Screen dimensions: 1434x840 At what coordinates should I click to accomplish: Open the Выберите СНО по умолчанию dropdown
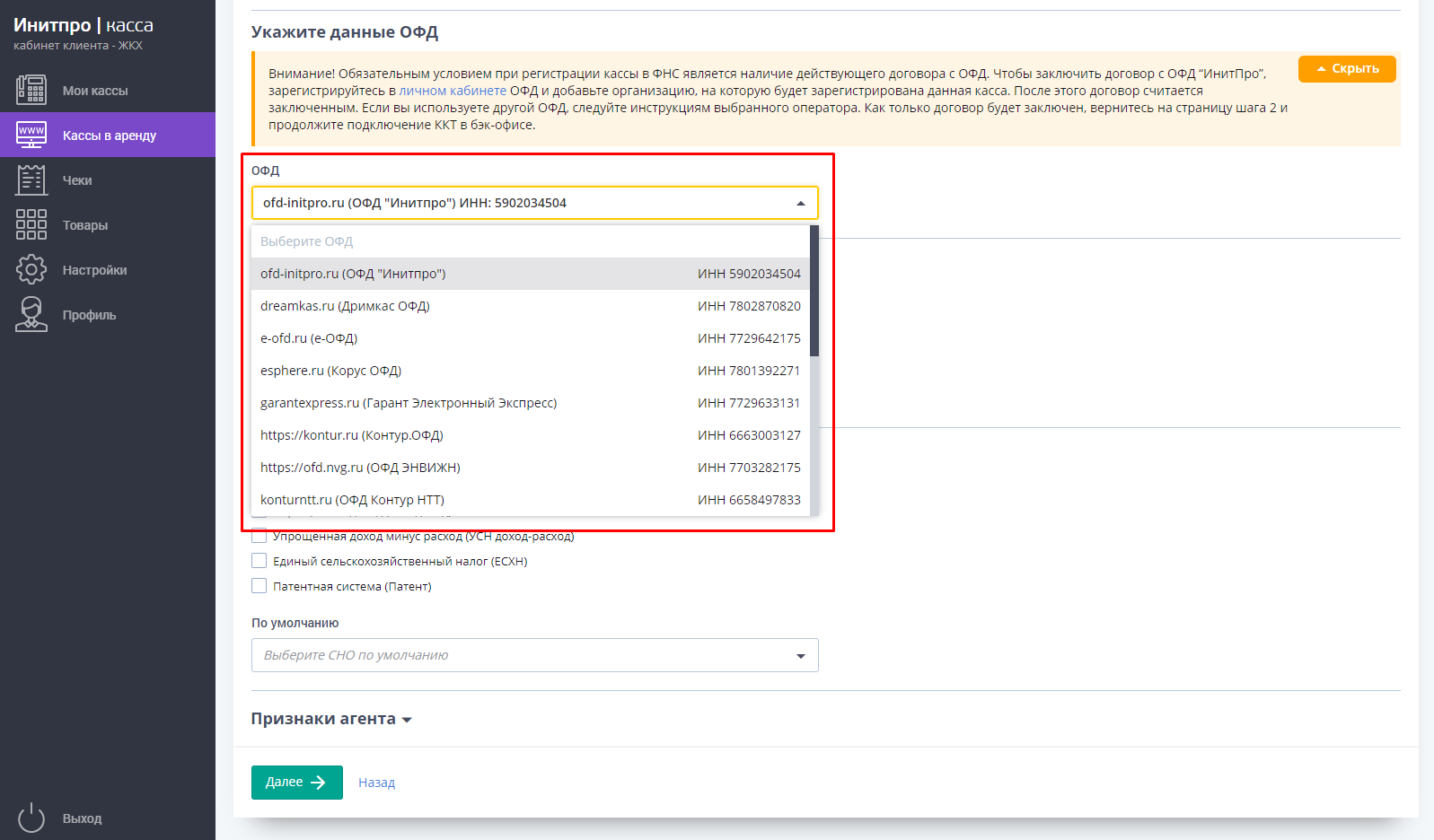point(535,655)
